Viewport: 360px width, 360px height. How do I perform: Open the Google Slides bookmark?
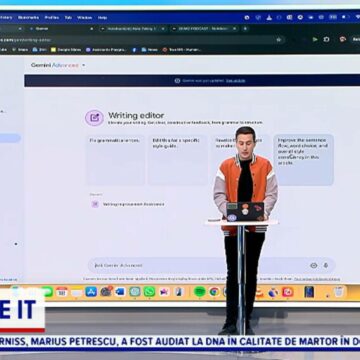(65, 50)
